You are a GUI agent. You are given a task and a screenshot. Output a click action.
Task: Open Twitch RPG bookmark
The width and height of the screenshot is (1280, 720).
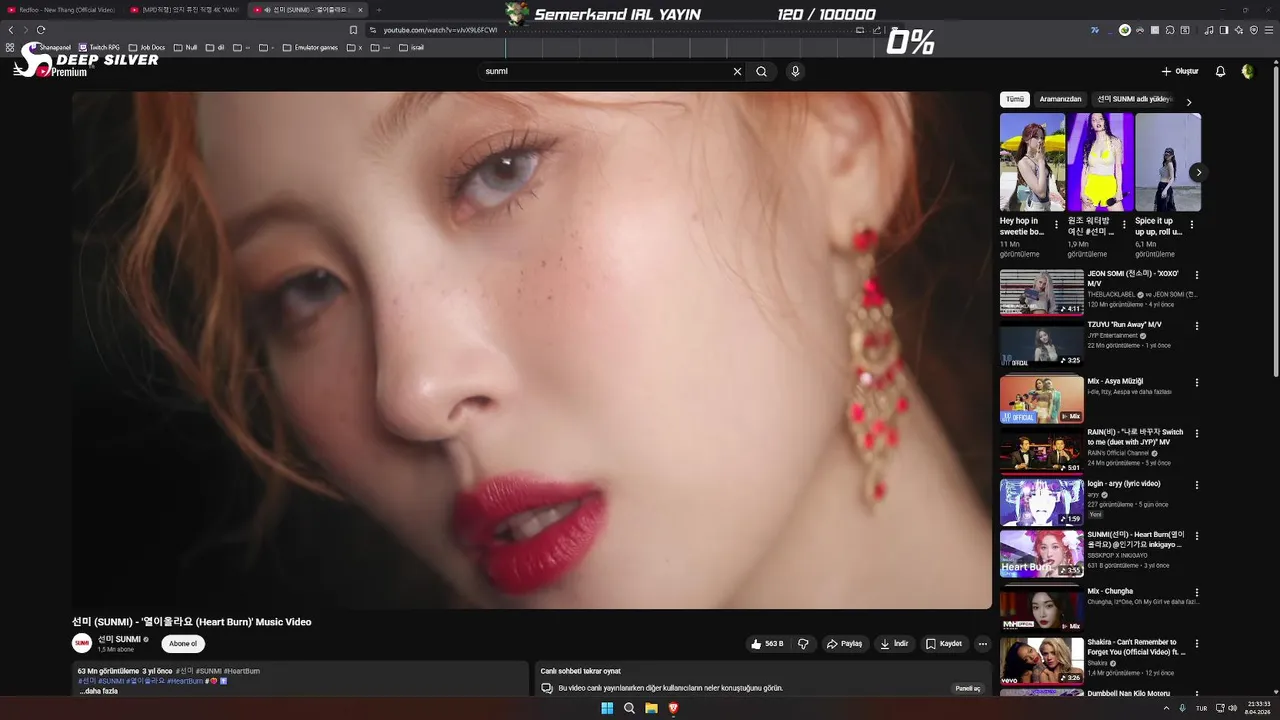tap(99, 47)
